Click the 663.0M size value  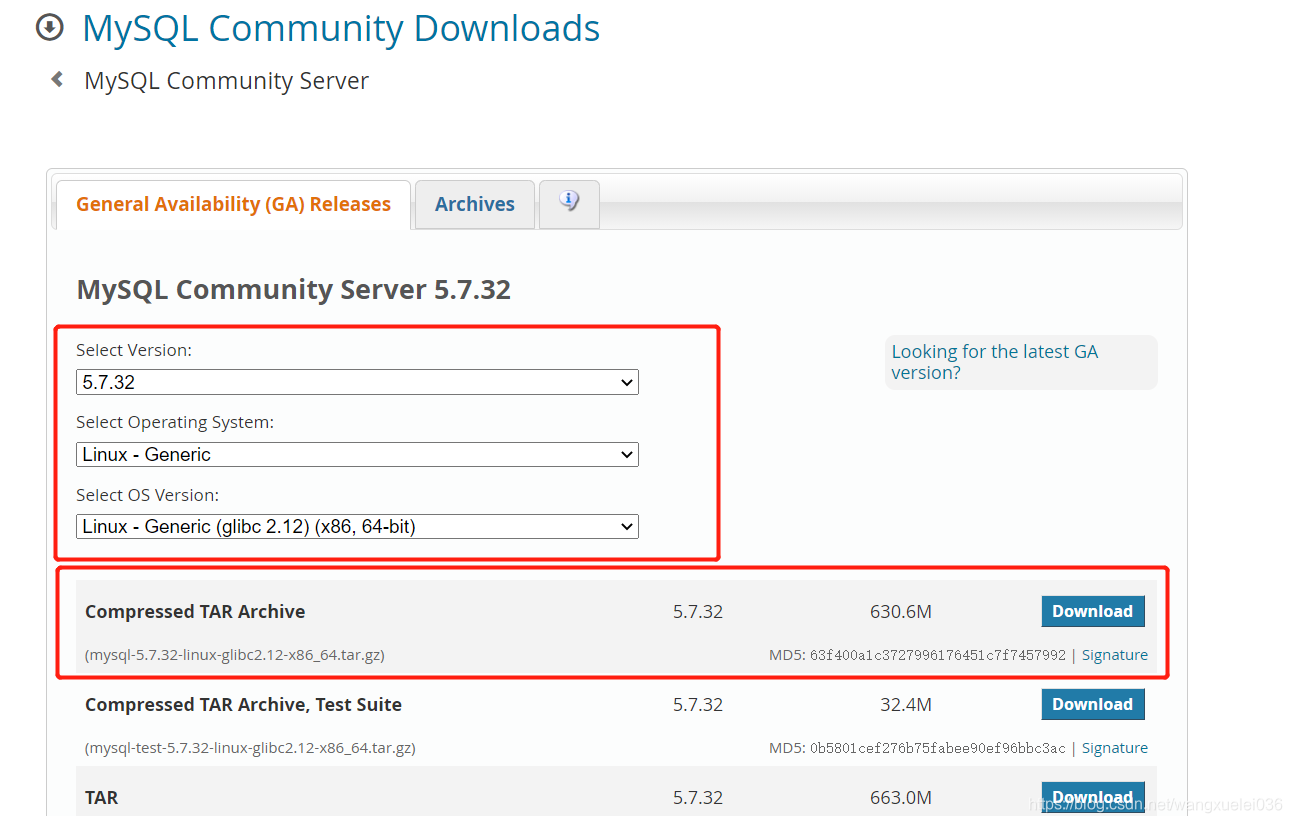coord(900,797)
